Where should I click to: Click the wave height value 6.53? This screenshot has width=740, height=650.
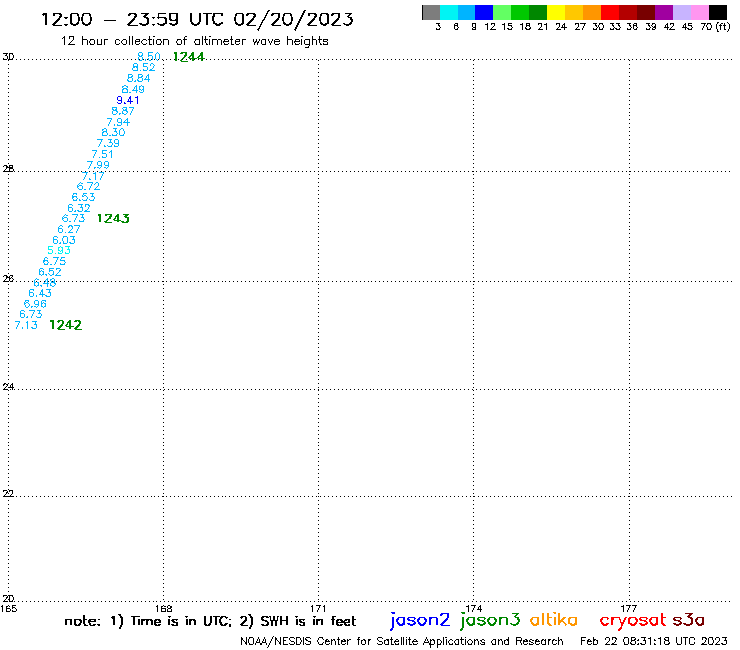click(x=84, y=197)
